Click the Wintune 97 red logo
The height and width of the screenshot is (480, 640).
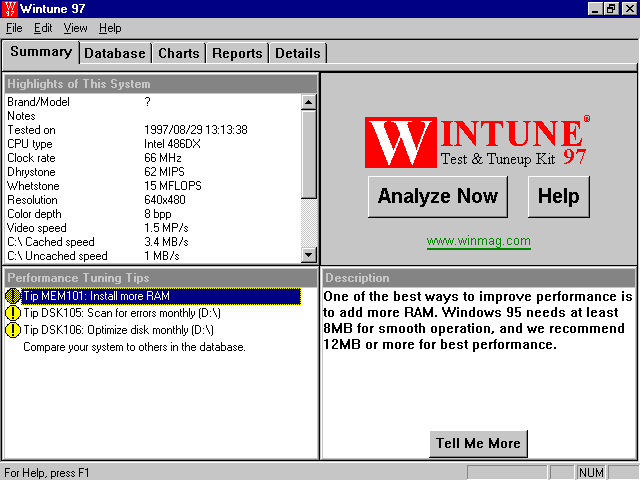click(x=478, y=141)
